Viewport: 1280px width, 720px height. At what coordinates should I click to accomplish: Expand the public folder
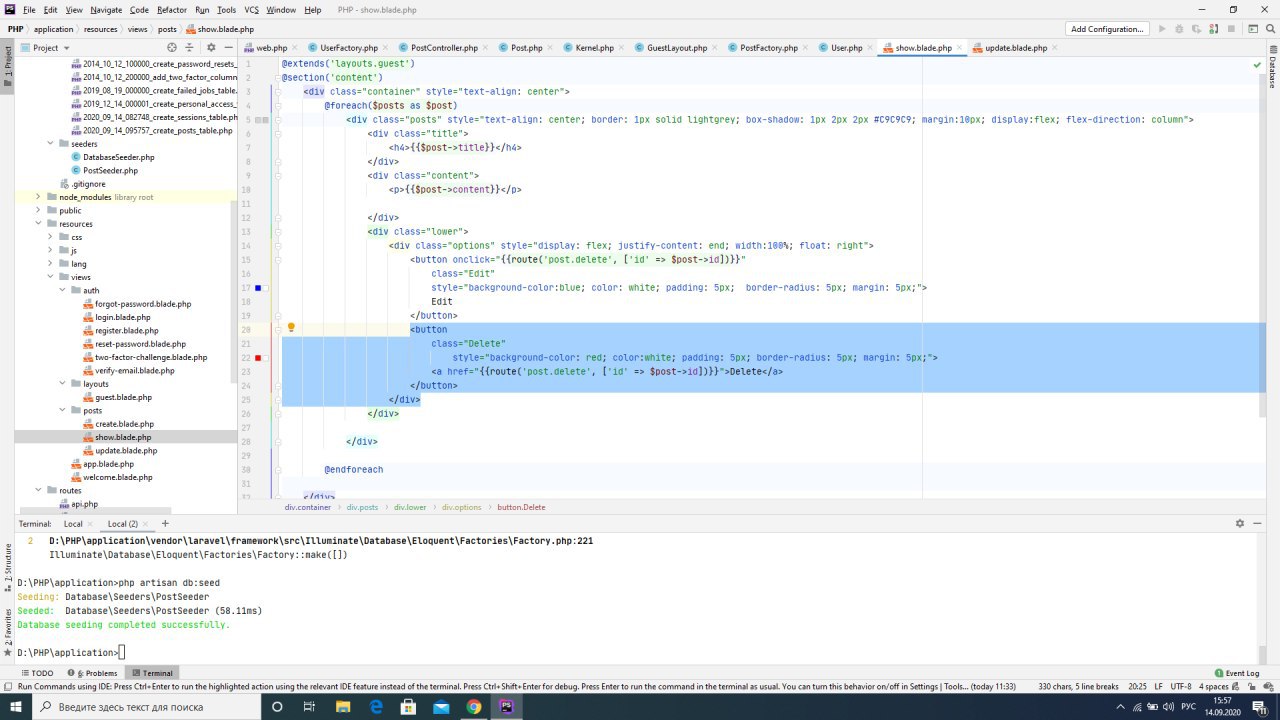pos(39,210)
